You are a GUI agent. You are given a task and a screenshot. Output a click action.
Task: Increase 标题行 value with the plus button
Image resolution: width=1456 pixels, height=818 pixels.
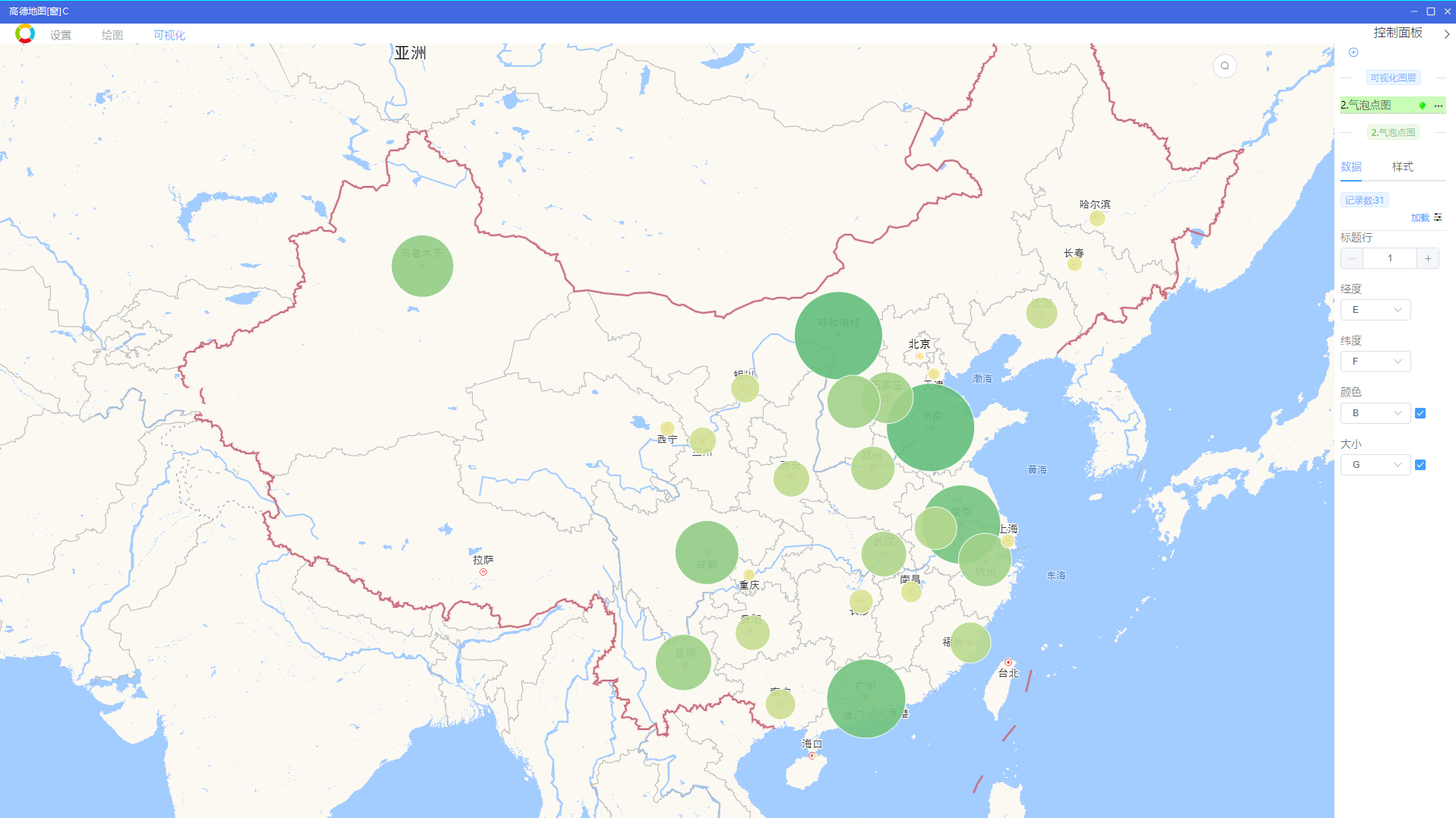[1428, 258]
